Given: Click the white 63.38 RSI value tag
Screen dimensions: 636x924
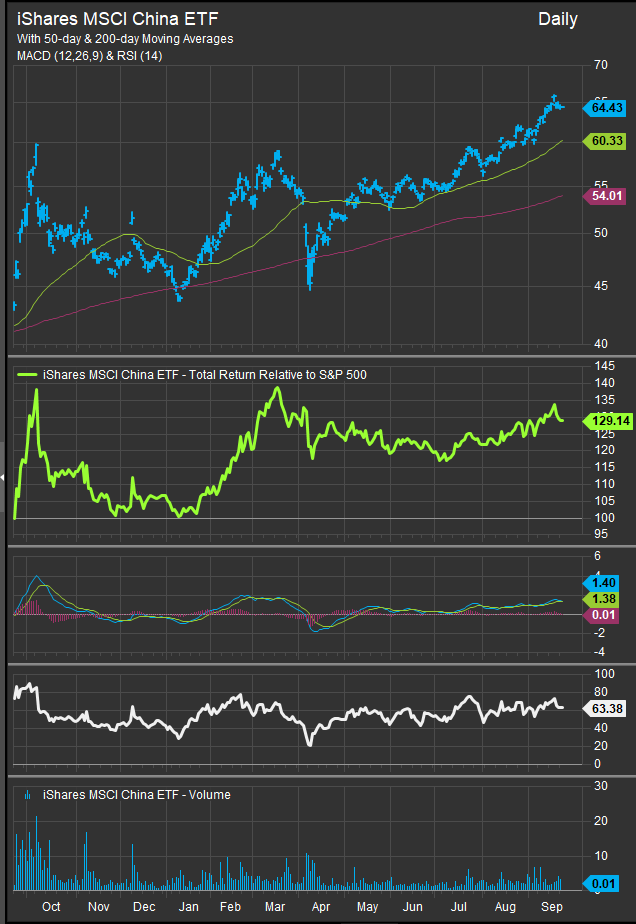Looking at the screenshot, I should coord(606,709).
